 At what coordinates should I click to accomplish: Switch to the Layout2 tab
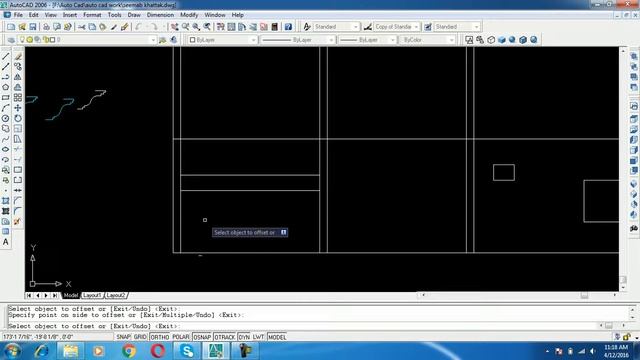(116, 295)
